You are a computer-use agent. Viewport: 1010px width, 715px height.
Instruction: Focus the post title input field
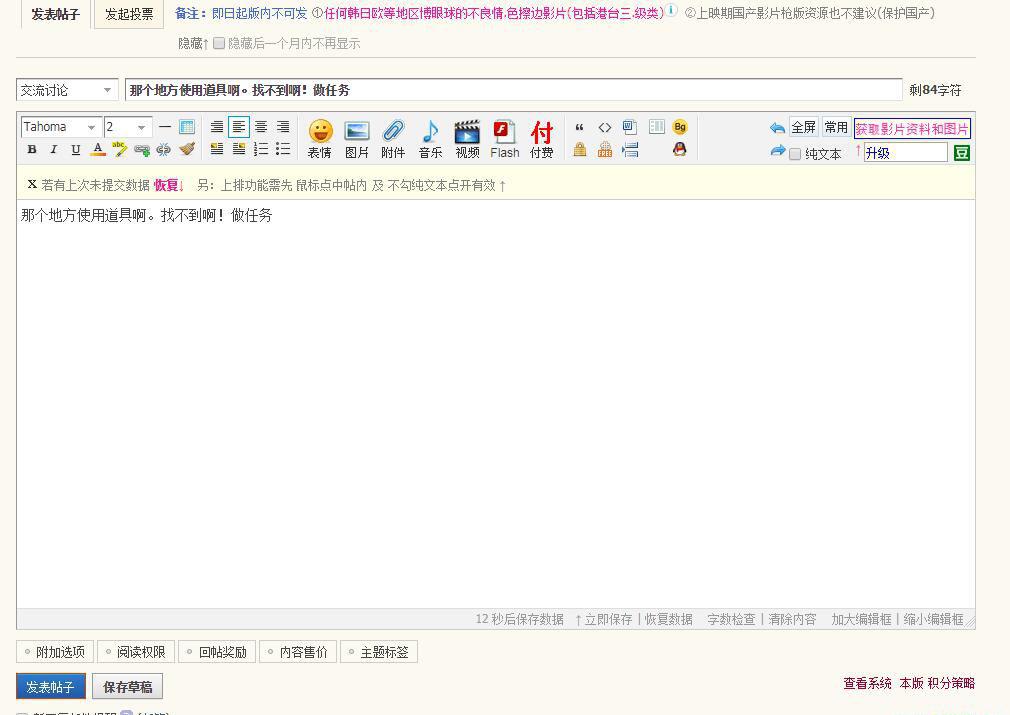pos(513,90)
